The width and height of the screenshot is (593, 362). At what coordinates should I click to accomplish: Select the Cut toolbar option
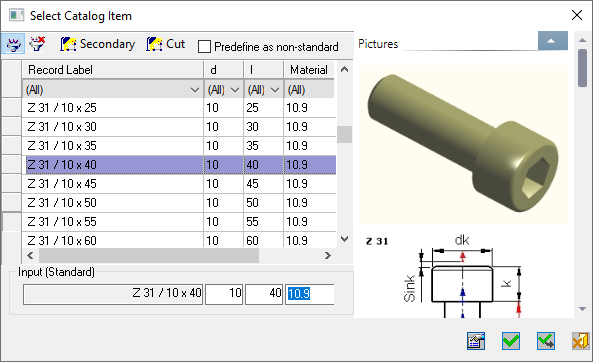point(166,44)
